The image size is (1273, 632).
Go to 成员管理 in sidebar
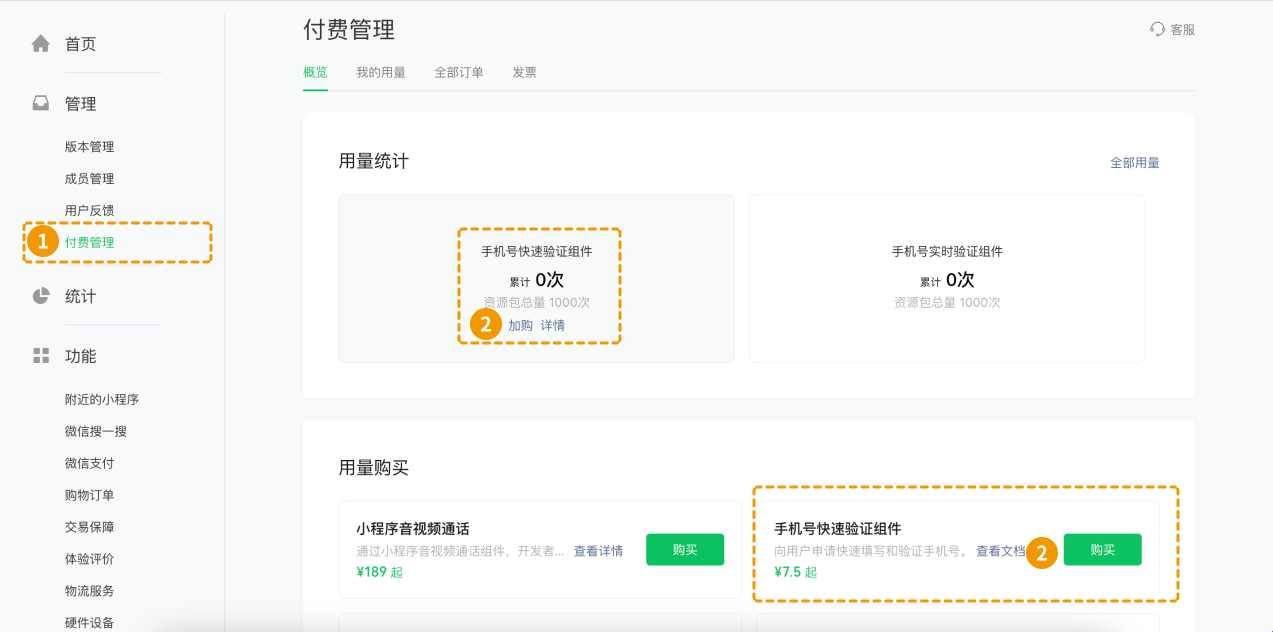click(x=89, y=179)
